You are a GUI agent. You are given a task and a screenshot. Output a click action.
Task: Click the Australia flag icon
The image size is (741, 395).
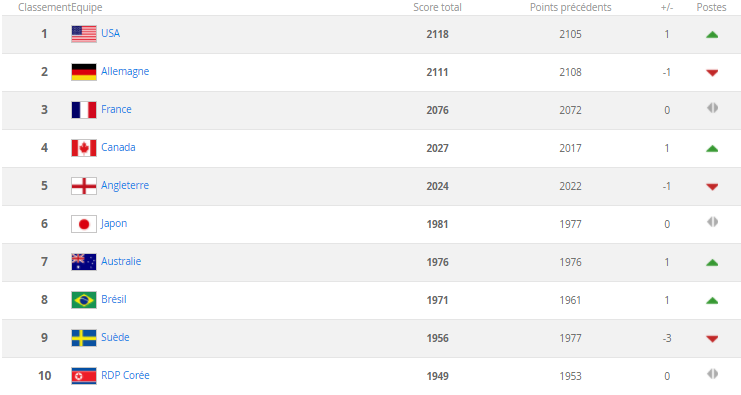tap(84, 262)
